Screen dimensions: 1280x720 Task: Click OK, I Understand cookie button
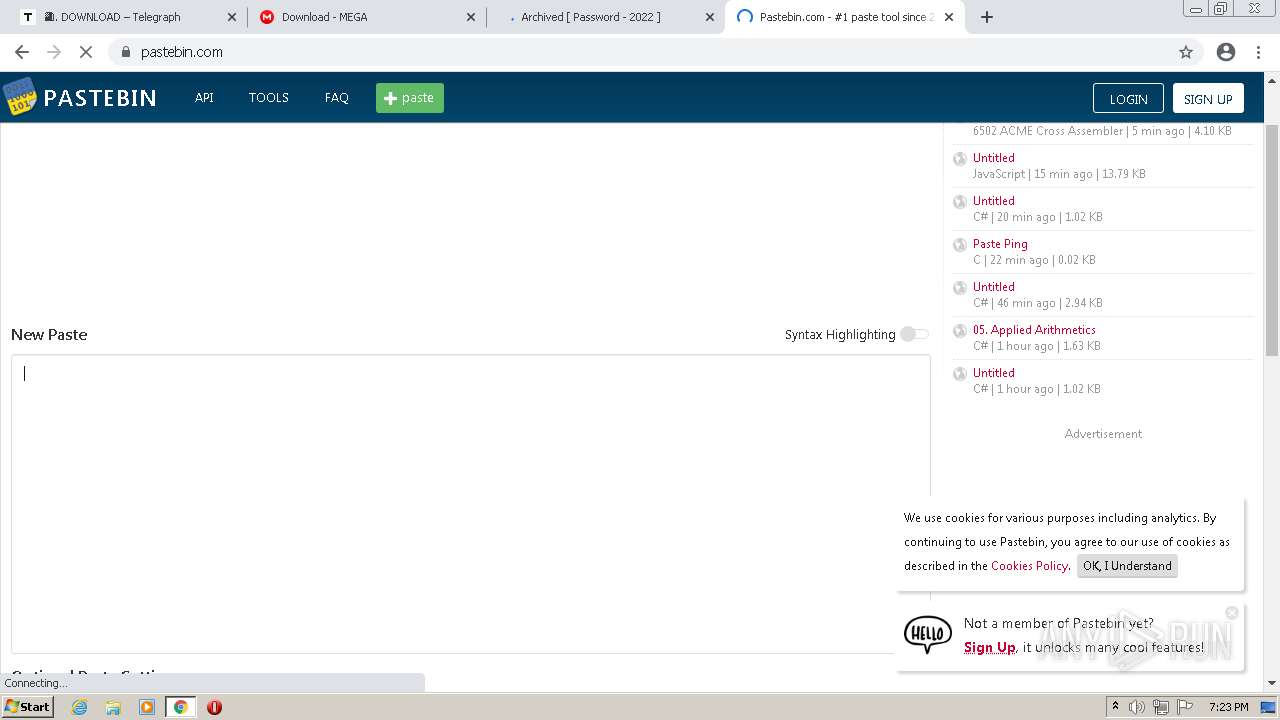click(1127, 566)
